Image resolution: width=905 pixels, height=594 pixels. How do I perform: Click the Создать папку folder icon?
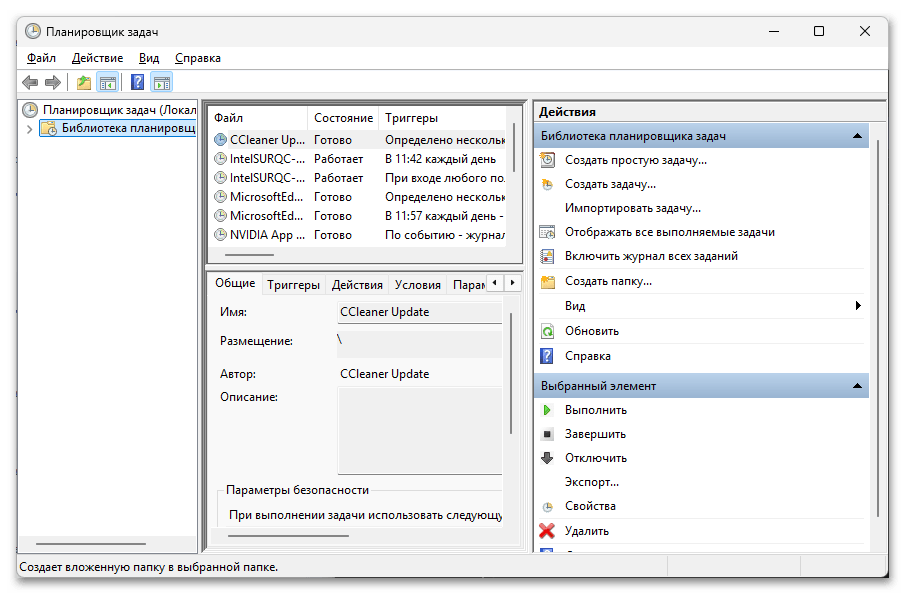click(547, 282)
